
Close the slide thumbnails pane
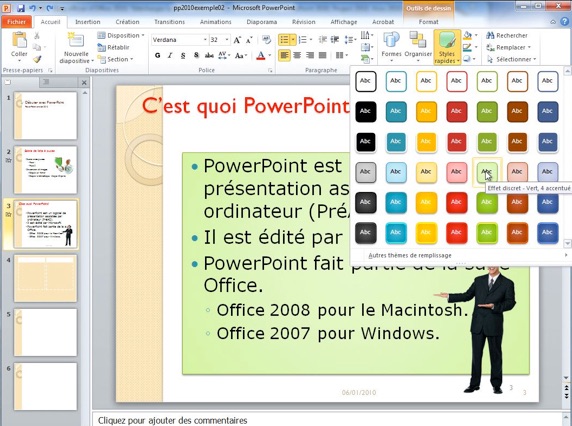[x=84, y=82]
